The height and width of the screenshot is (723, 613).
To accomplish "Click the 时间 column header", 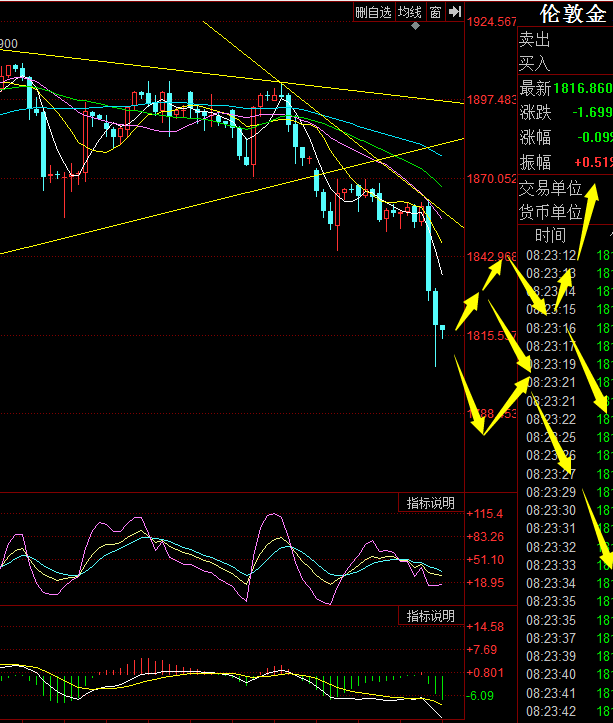I will [x=550, y=236].
